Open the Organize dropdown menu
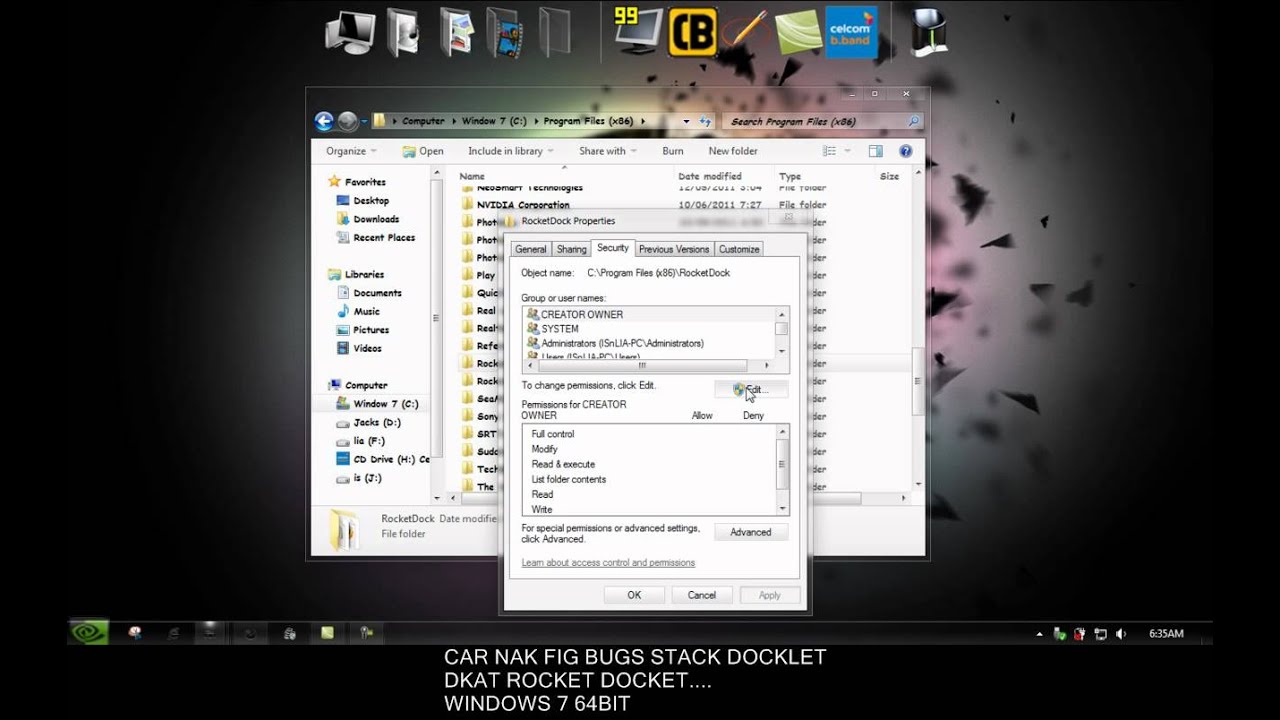 click(348, 150)
